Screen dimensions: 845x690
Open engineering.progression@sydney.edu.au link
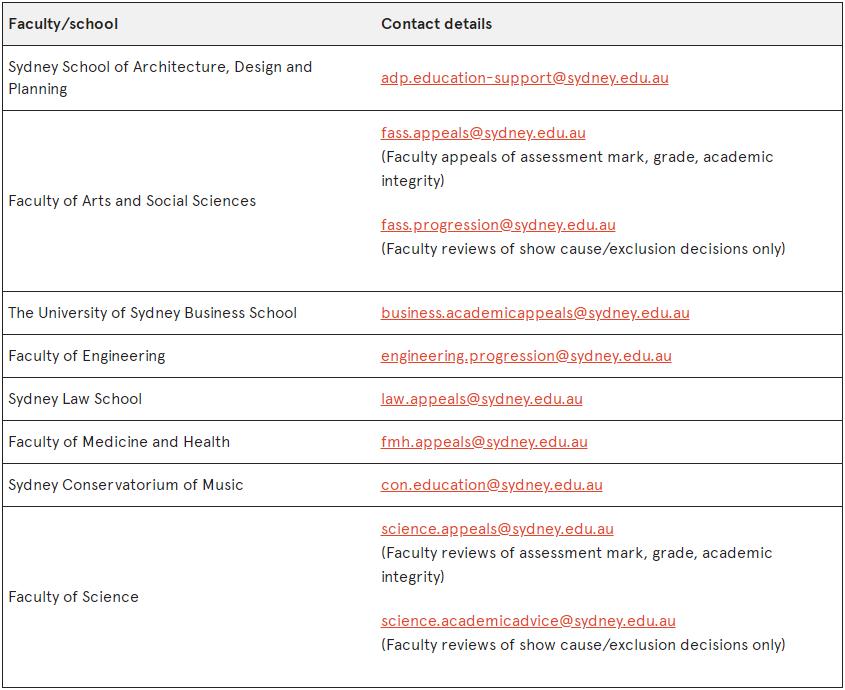point(526,356)
